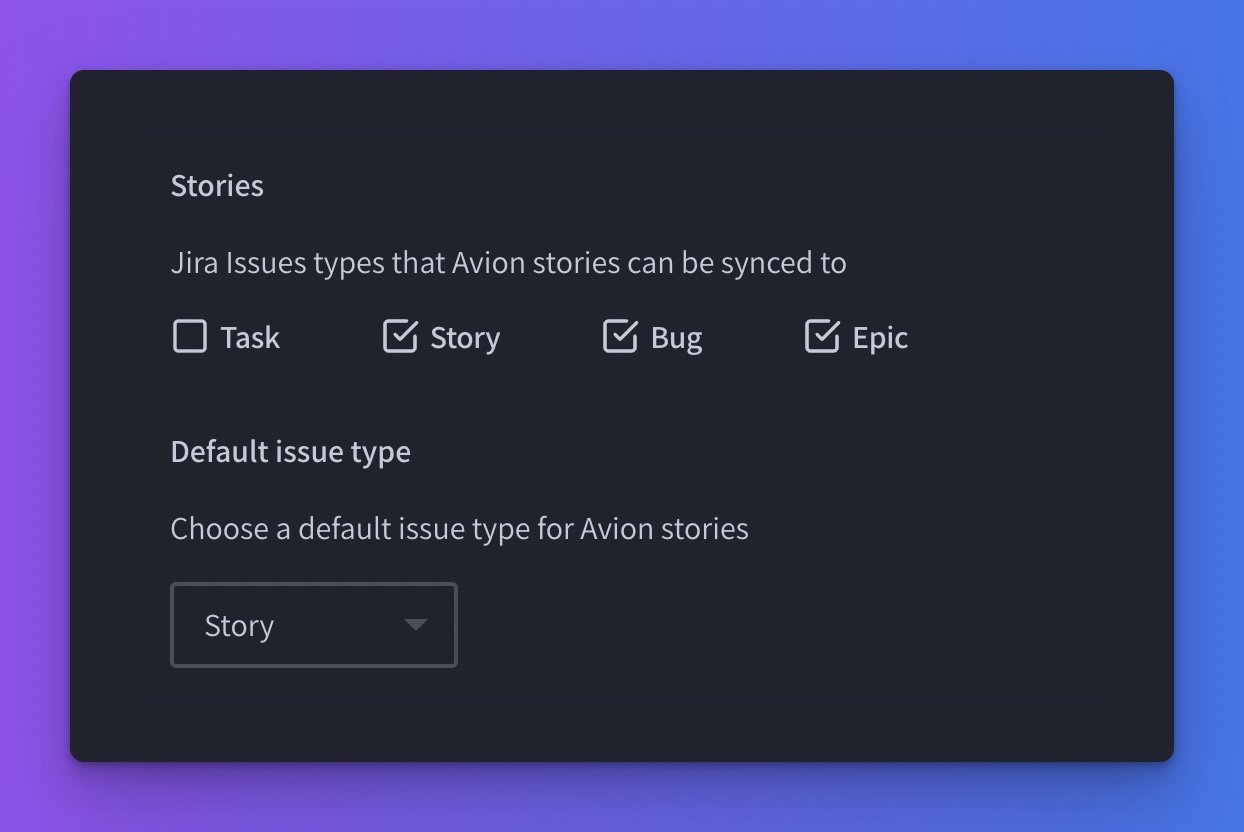This screenshot has height=832, width=1244.
Task: Click the 'Jira Issues types' description text
Action: [509, 263]
